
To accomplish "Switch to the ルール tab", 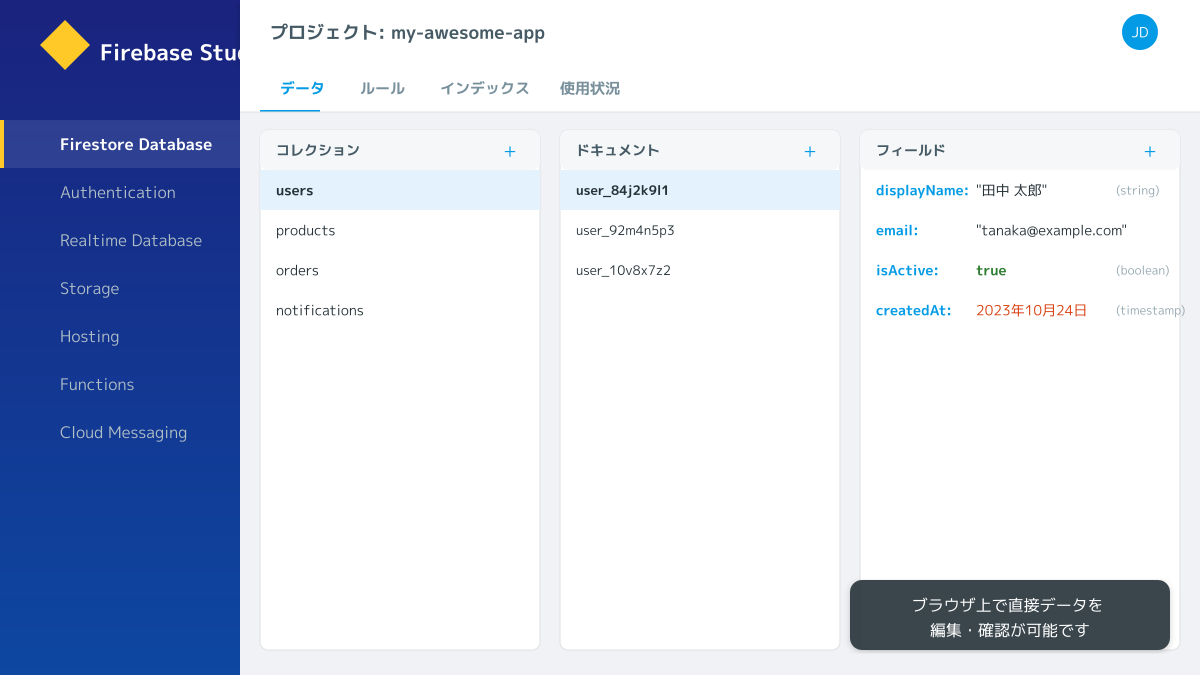I will pos(382,88).
